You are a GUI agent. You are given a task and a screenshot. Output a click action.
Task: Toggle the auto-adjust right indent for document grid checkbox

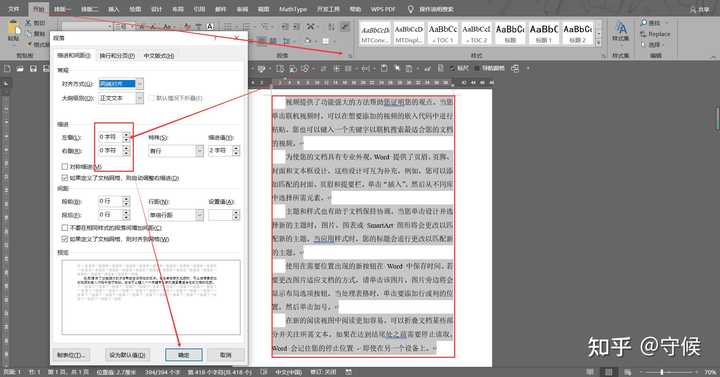(x=65, y=178)
